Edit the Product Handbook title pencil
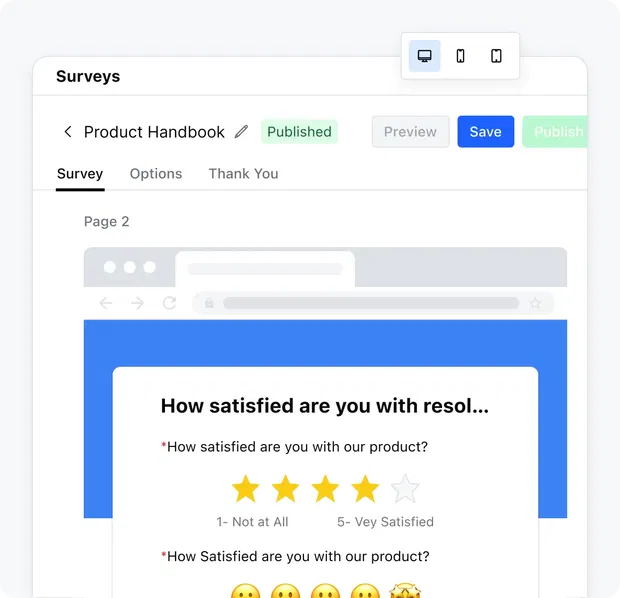Screen dimensions: 620x598 tap(241, 132)
